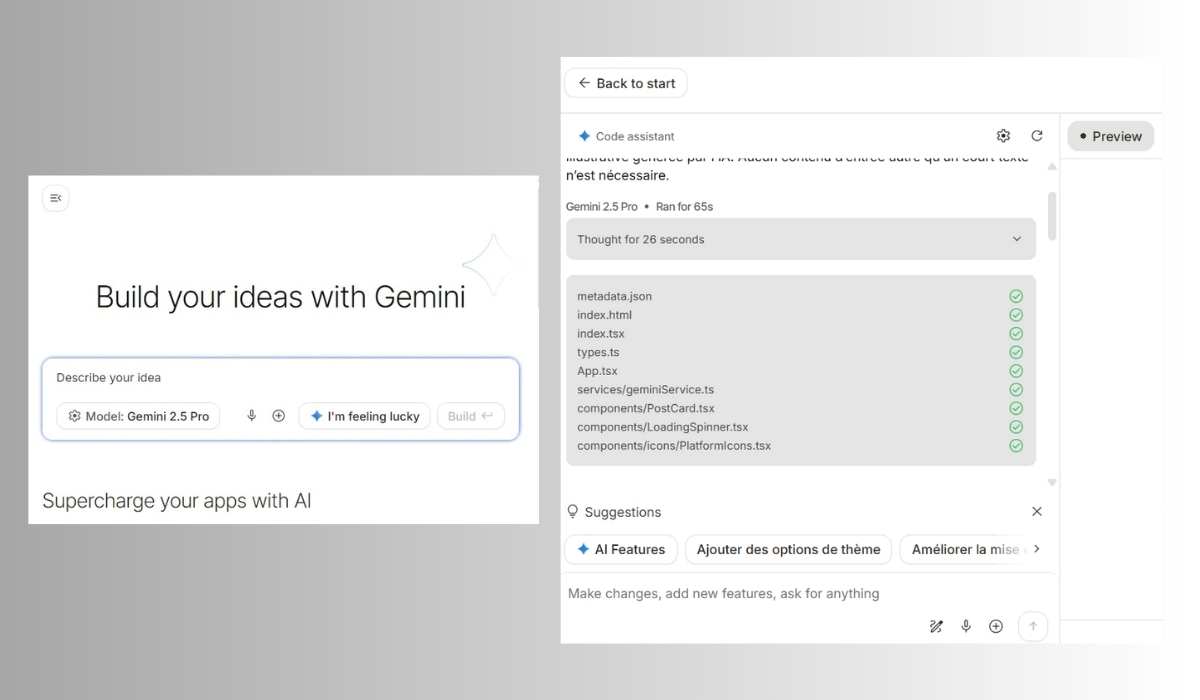
Task: Click the chat panel vertical scrollbar
Action: pyautogui.click(x=1052, y=215)
